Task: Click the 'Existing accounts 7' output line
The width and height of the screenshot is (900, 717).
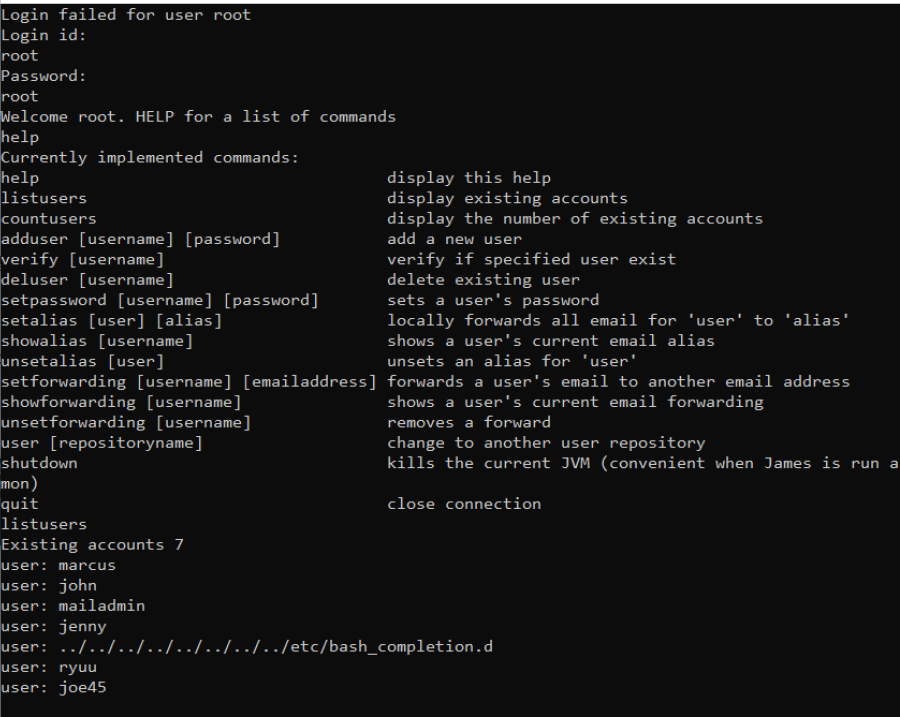Action: (92, 545)
